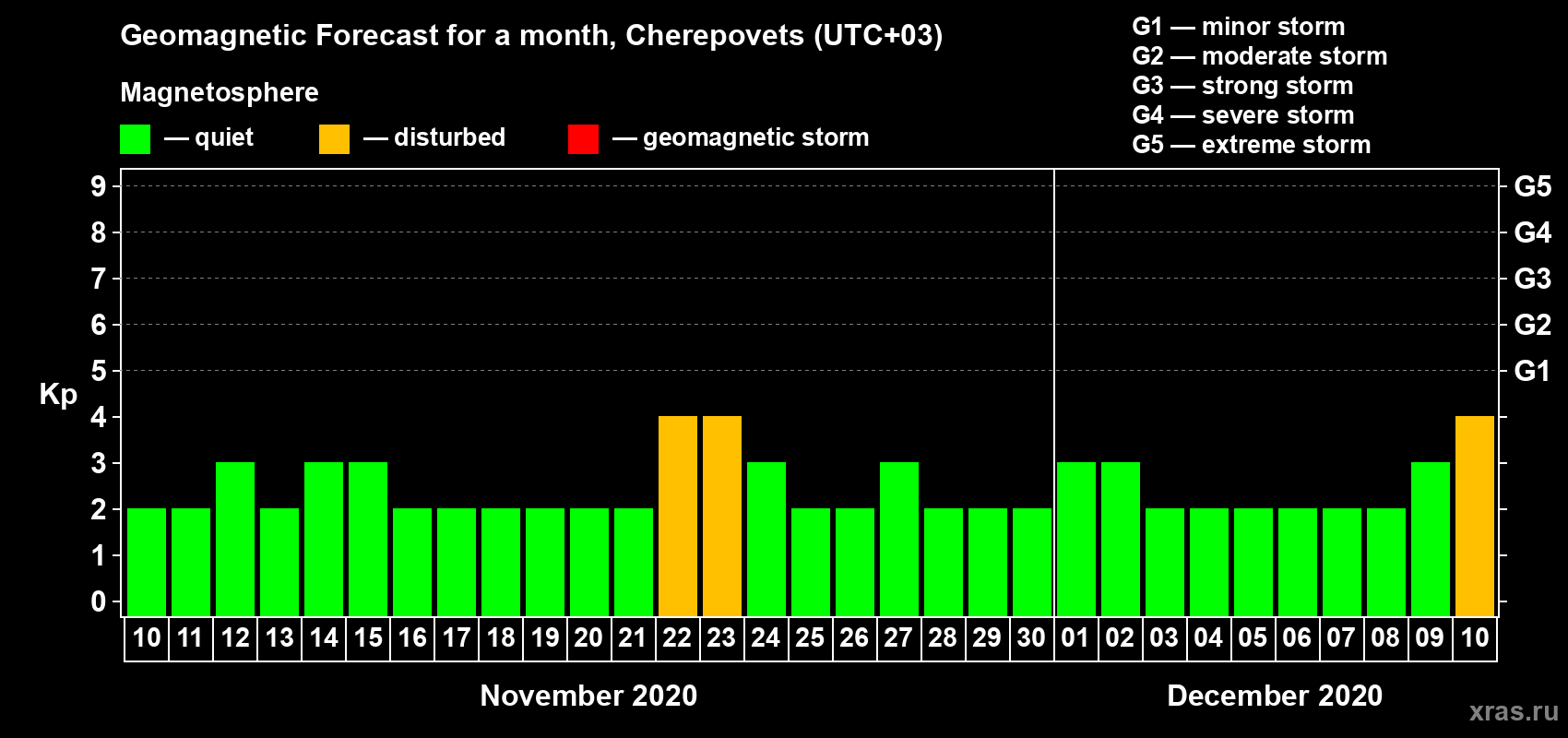Click the green bar above date 14
The width and height of the screenshot is (1568, 738).
click(x=324, y=540)
